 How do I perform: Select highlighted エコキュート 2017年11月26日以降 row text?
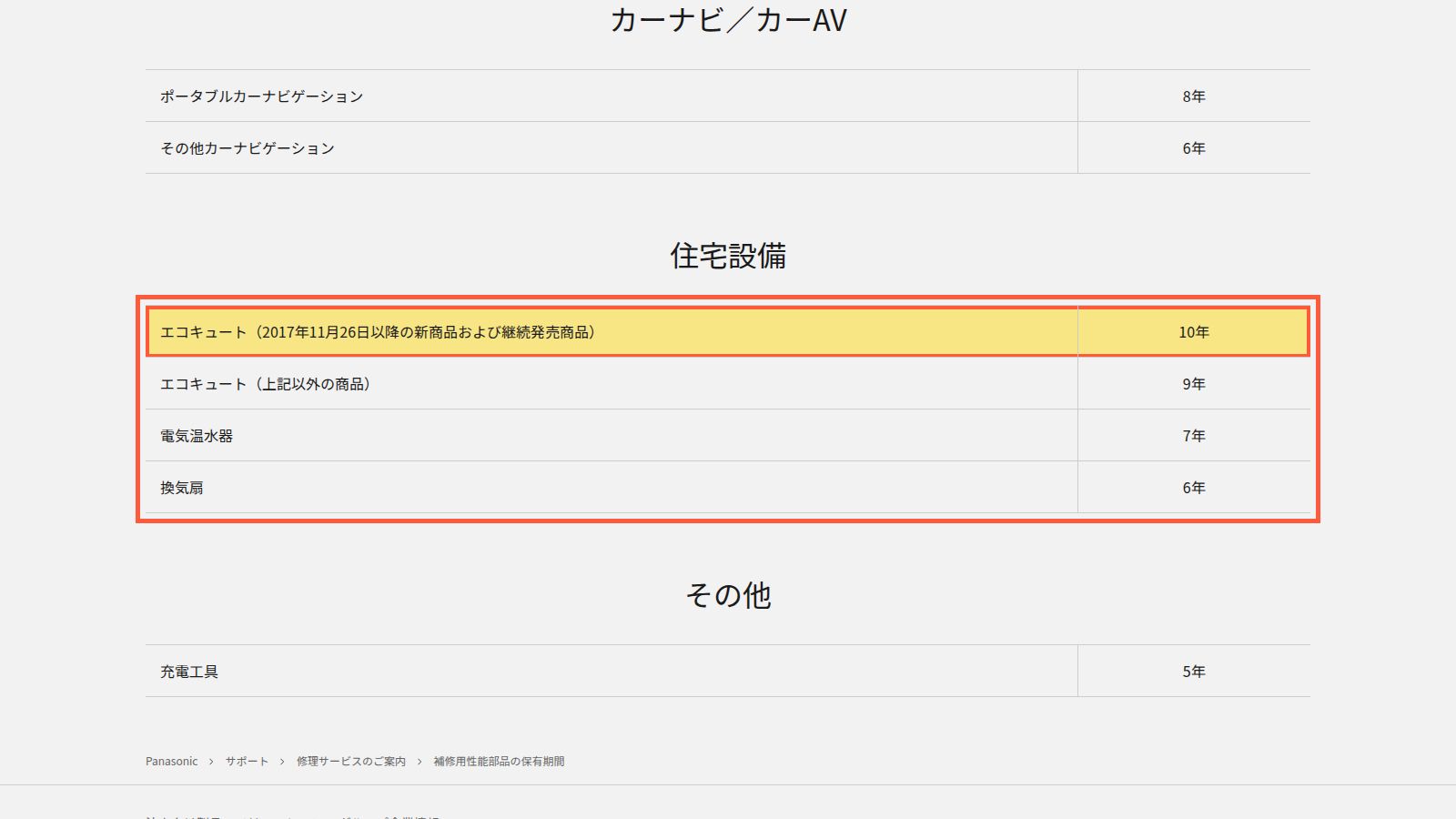click(x=378, y=332)
